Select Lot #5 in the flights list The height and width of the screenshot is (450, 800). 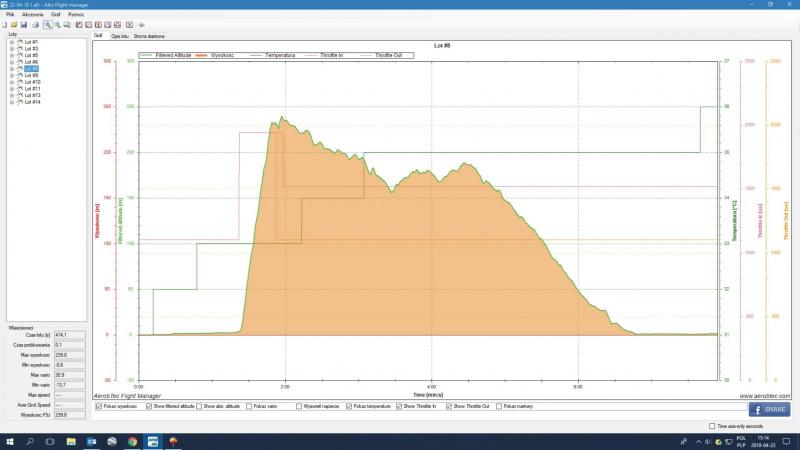[31, 55]
